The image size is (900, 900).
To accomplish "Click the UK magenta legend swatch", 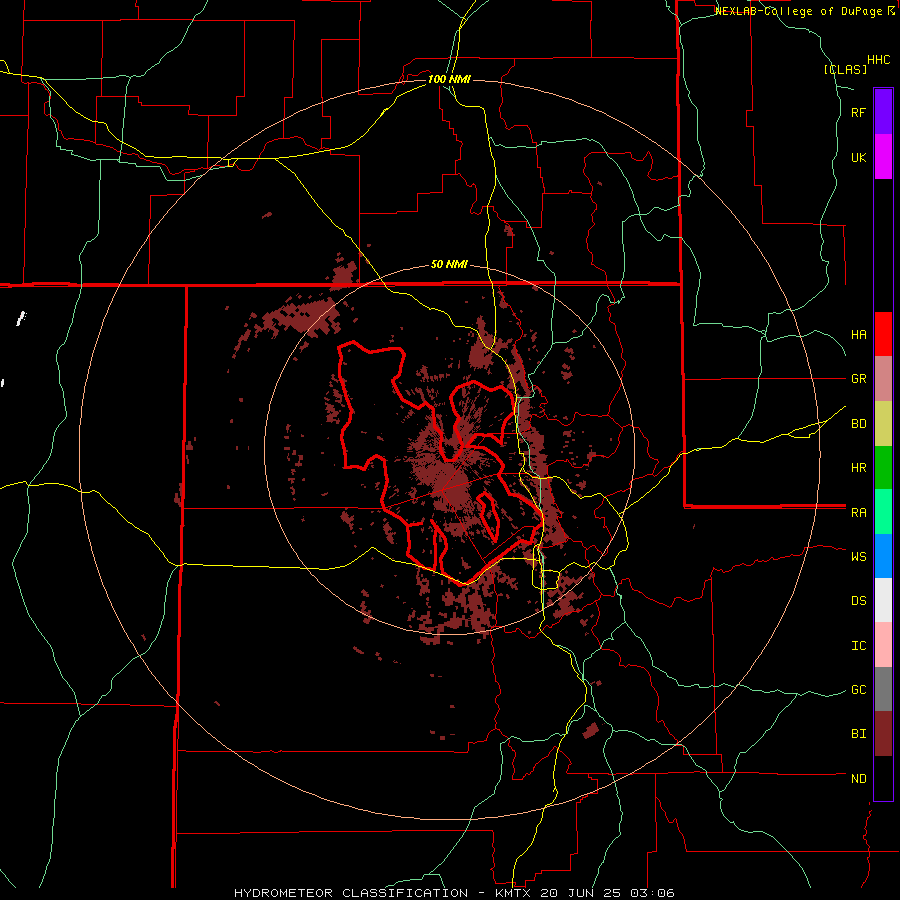I will click(883, 157).
